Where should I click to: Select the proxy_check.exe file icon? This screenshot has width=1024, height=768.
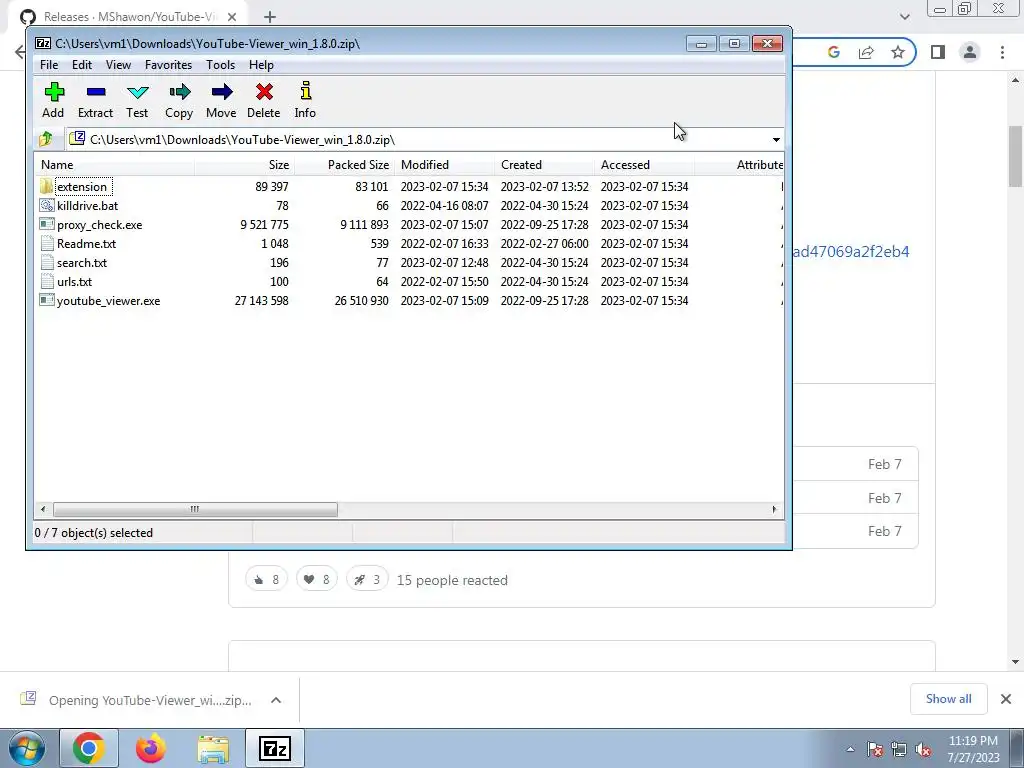(x=46, y=224)
